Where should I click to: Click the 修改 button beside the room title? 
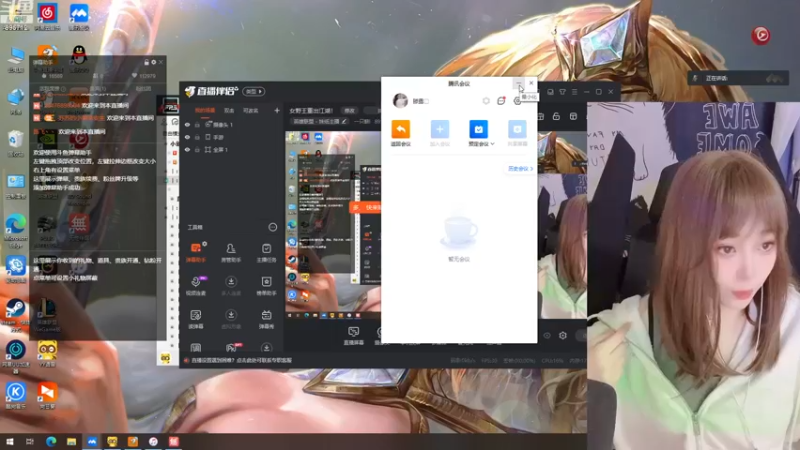[x=349, y=110]
